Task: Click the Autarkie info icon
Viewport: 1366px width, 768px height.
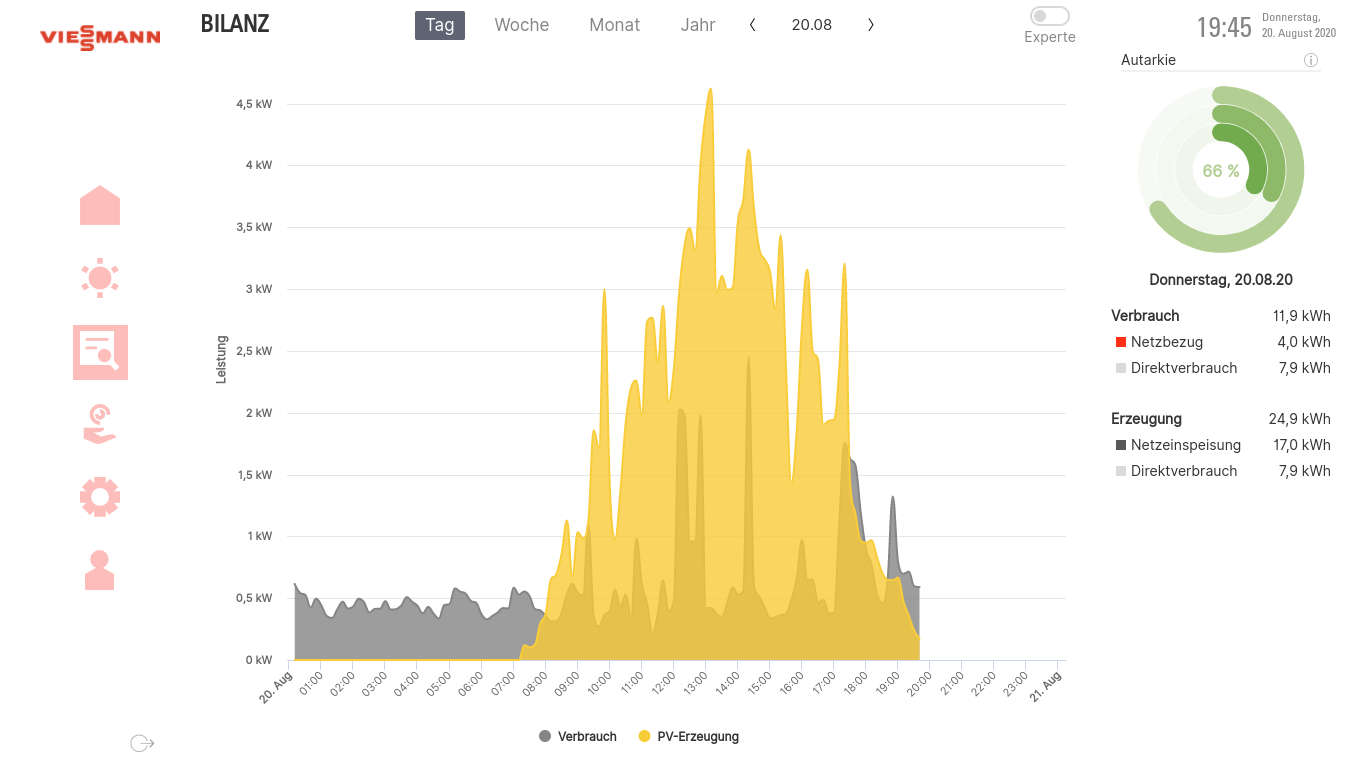Action: pos(1311,61)
